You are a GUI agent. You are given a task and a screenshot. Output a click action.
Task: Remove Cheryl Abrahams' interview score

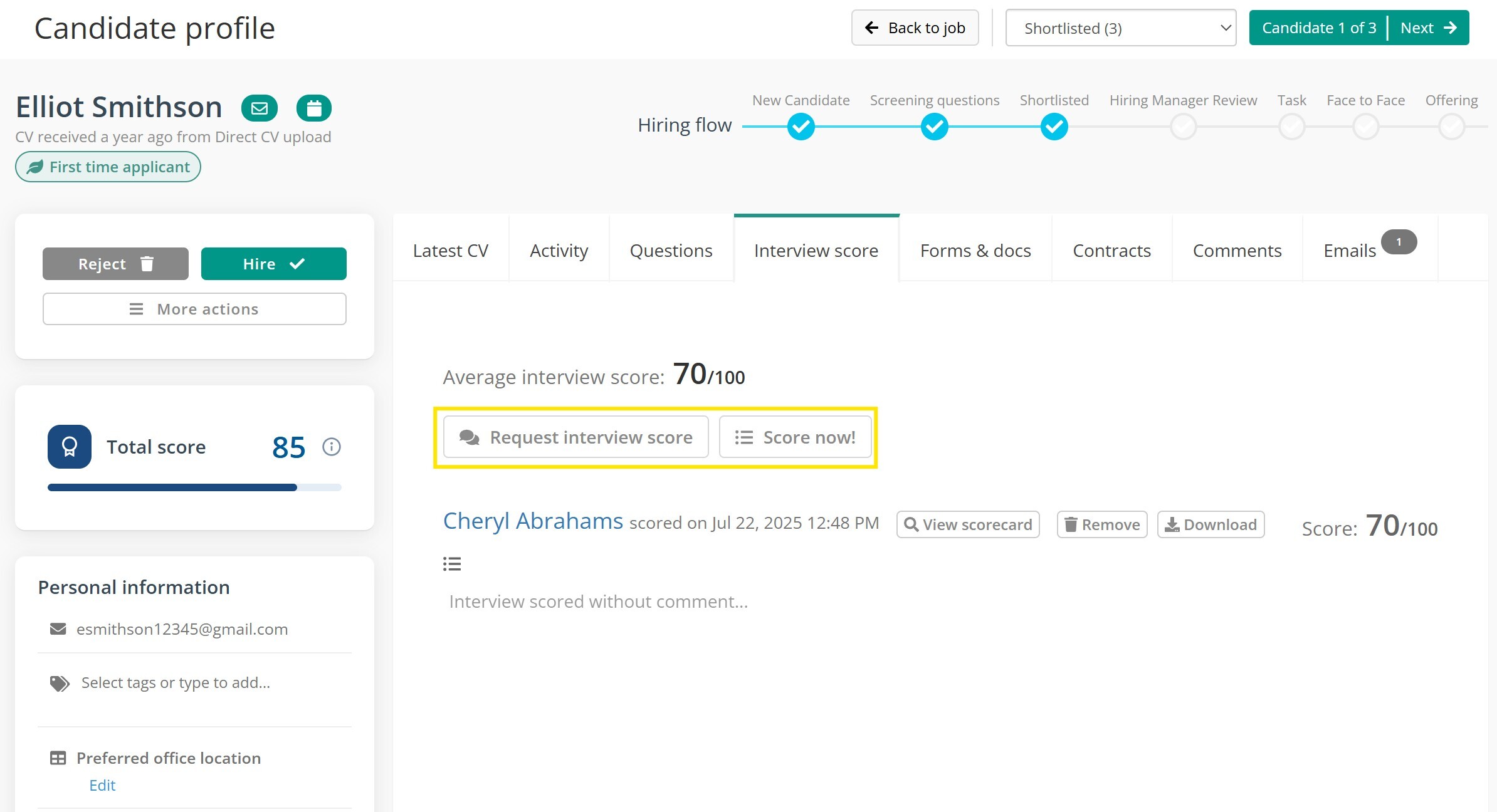pyautogui.click(x=1102, y=524)
